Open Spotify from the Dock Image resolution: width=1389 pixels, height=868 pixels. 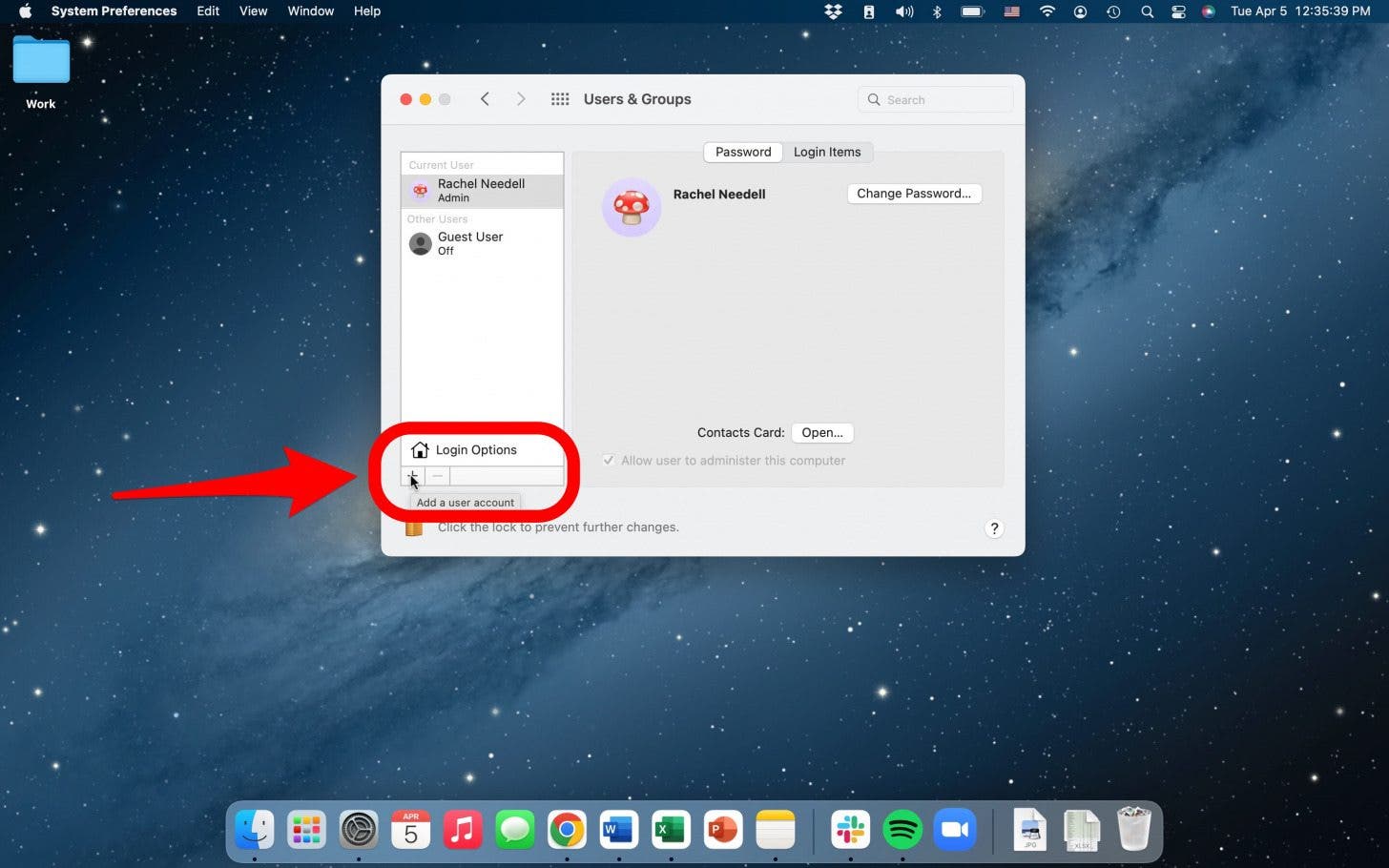pos(902,830)
